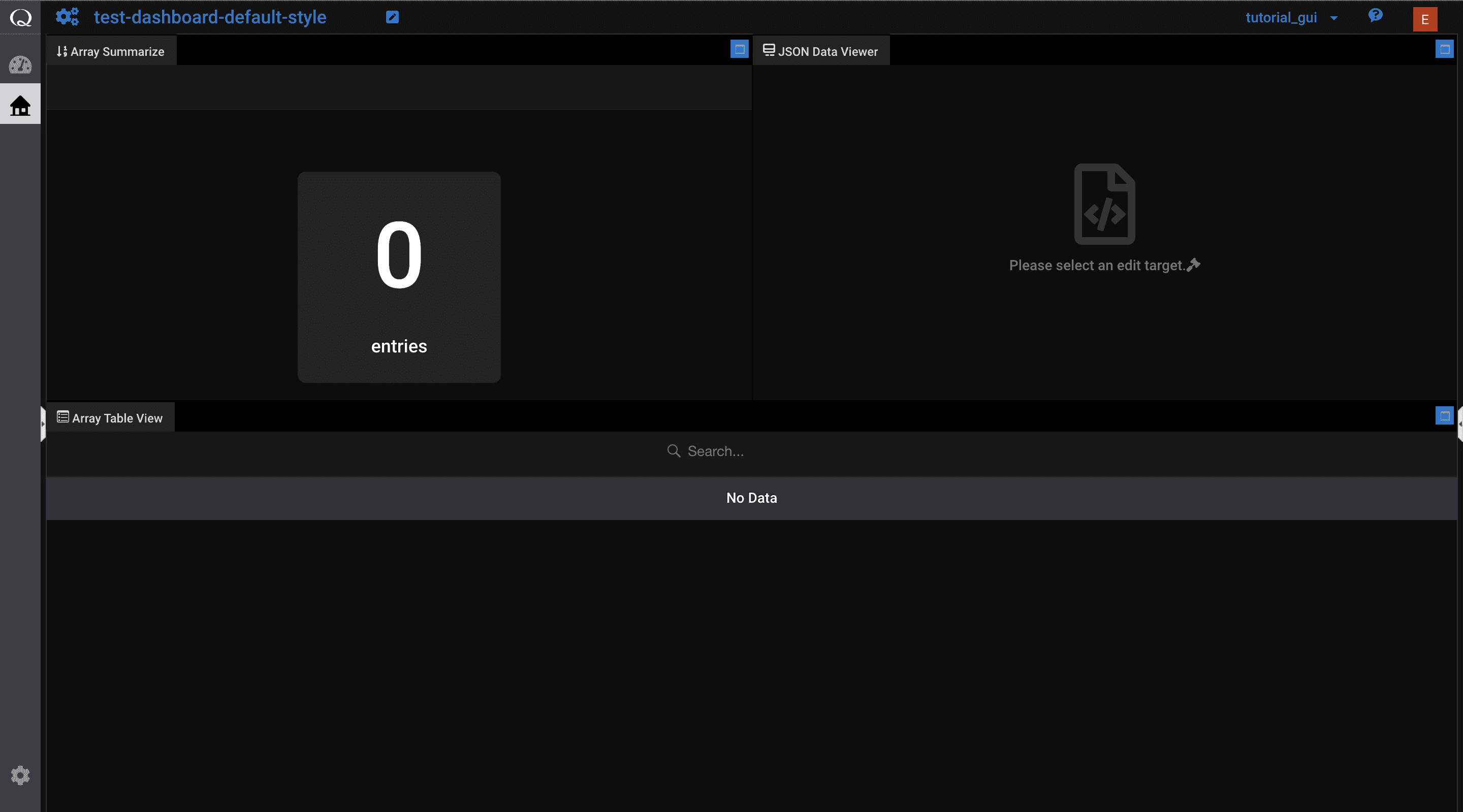Maximize the Array Table View panel
The height and width of the screenshot is (812, 1463).
point(1444,416)
